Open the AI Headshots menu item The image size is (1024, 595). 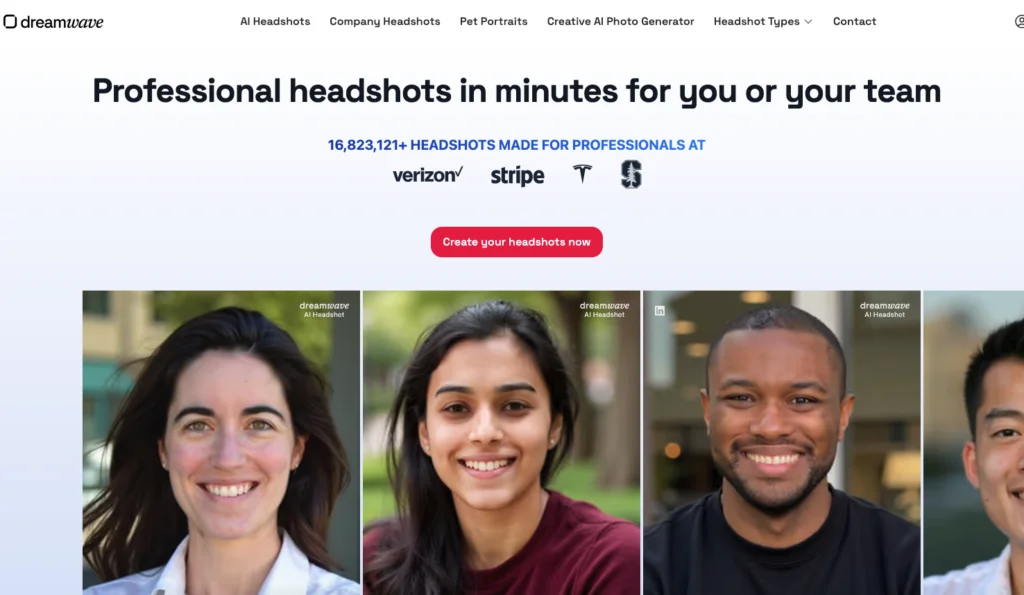click(275, 22)
